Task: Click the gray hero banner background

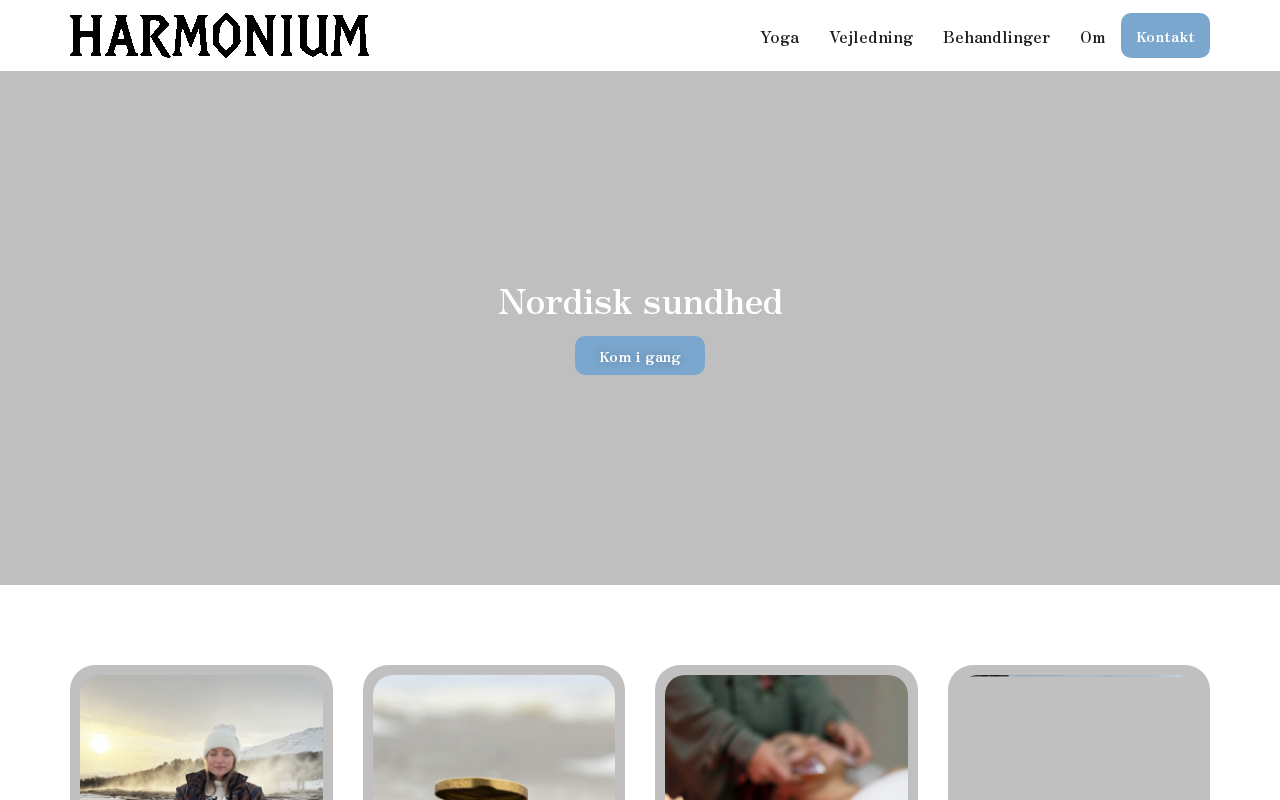Action: 640,180
